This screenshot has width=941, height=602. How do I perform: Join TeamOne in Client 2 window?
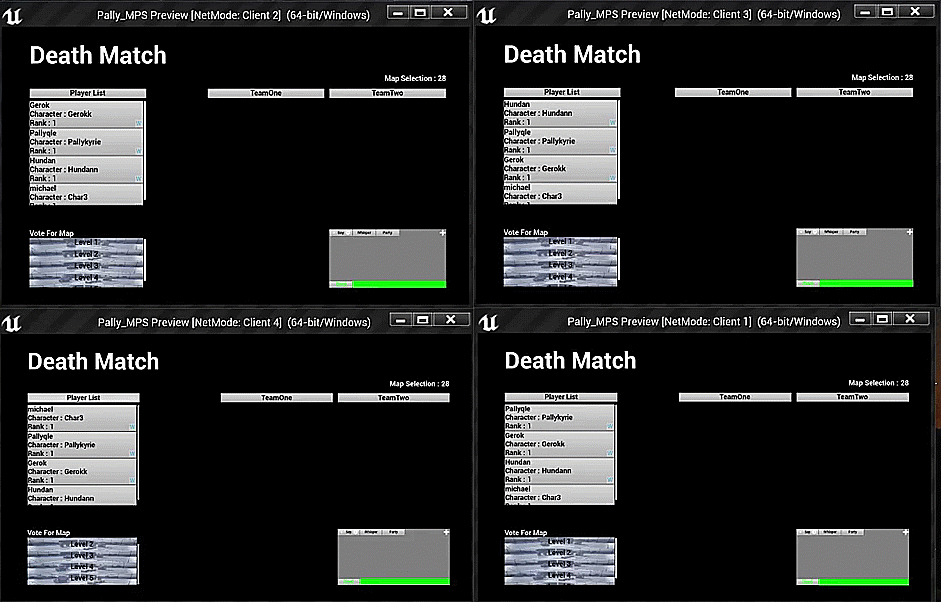266,93
